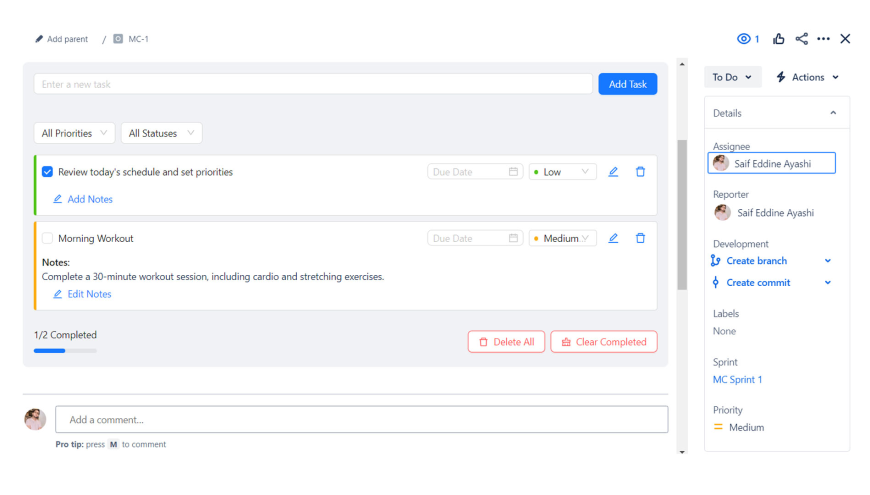
Task: Click the Add Task button
Action: click(627, 84)
